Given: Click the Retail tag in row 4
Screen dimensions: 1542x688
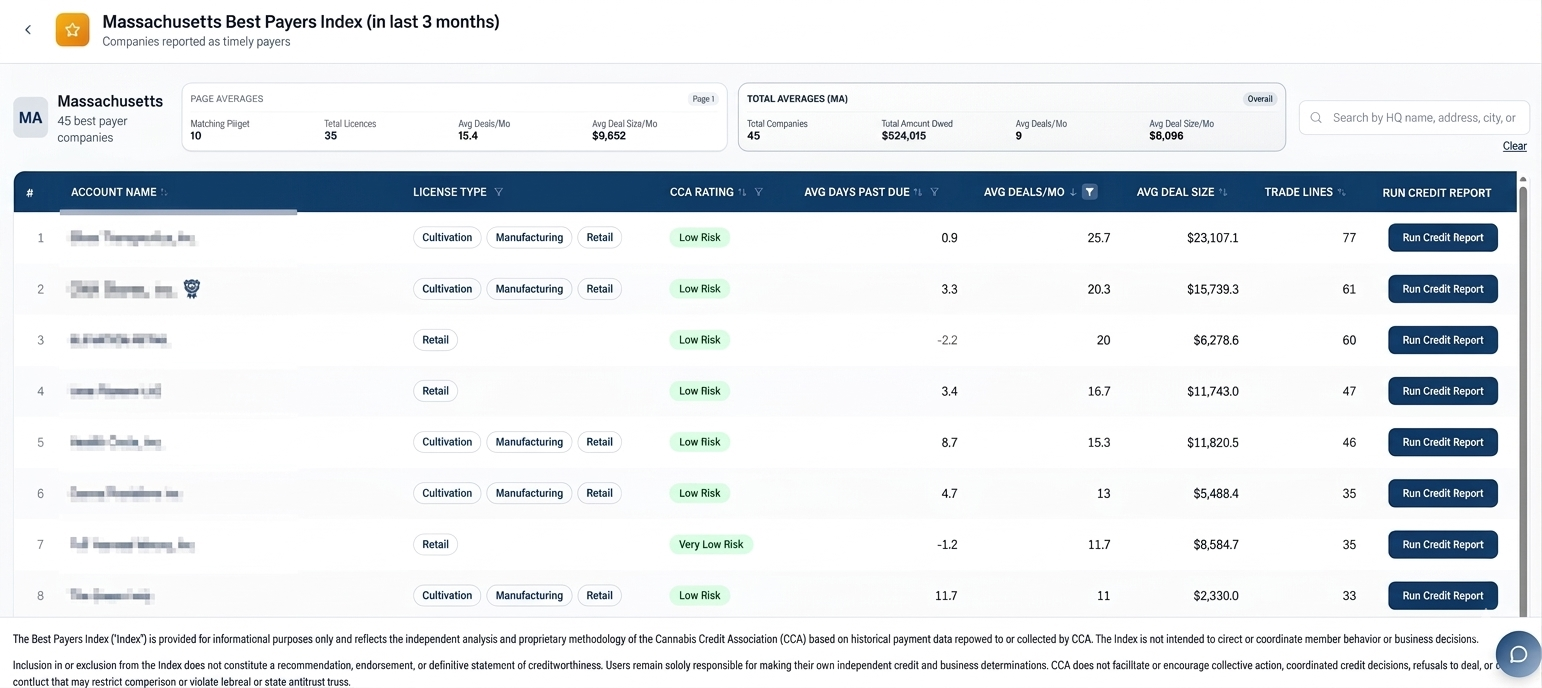Looking at the screenshot, I should [435, 391].
